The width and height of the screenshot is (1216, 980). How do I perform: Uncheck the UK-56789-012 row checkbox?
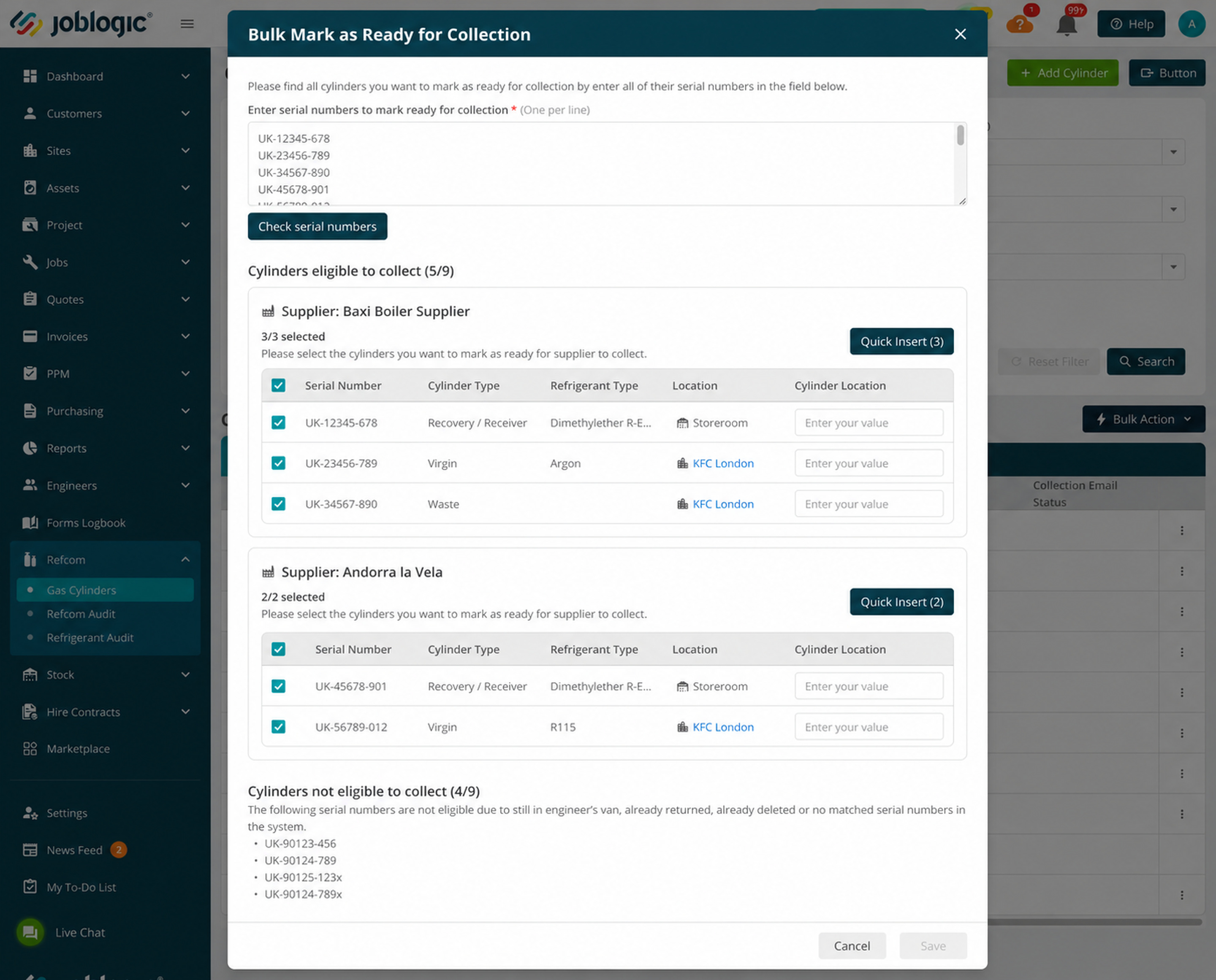pos(278,727)
